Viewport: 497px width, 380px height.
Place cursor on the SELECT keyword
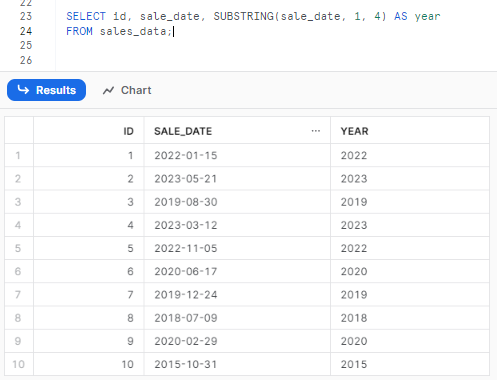(86, 16)
